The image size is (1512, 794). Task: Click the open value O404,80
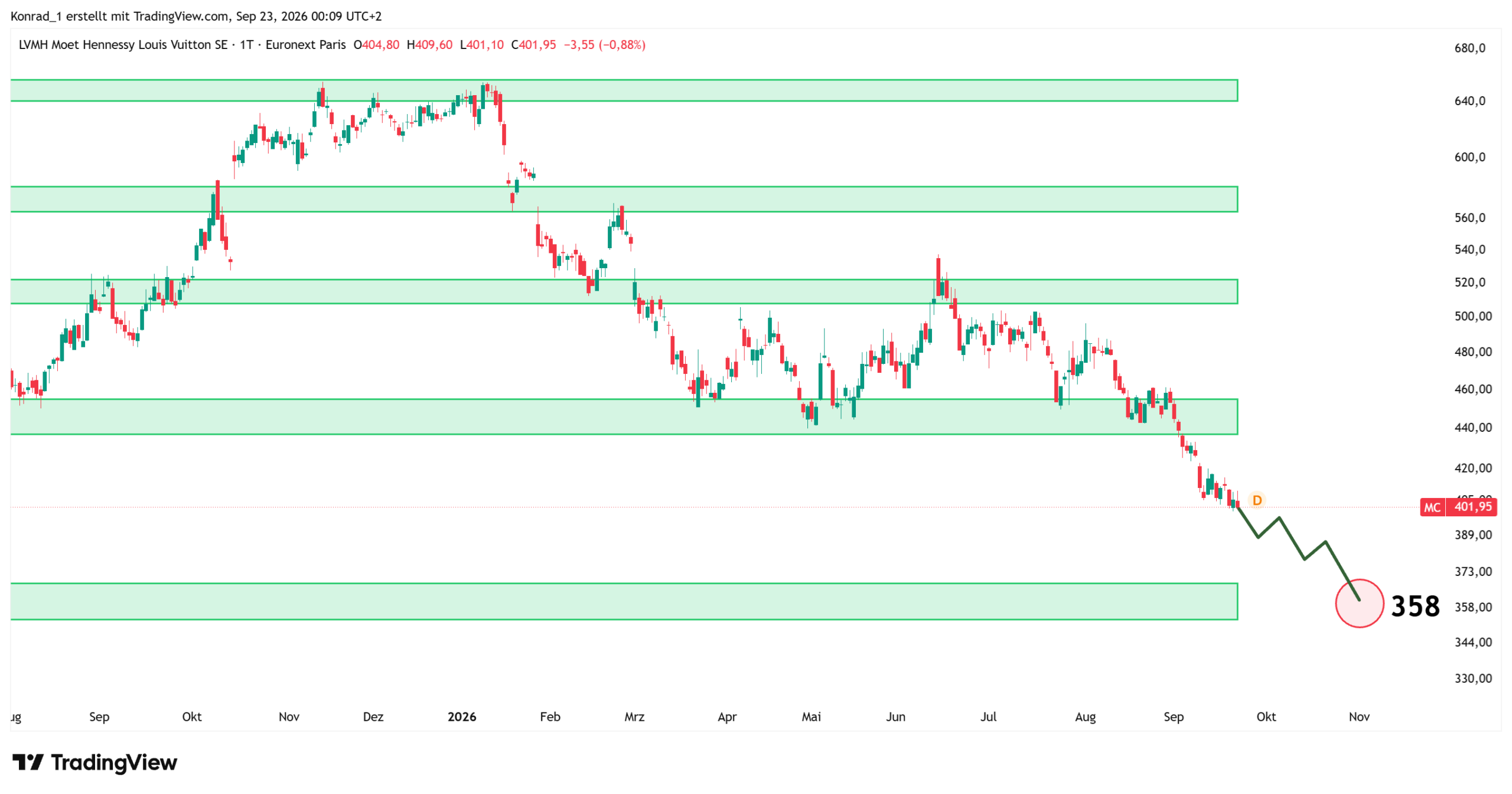tap(376, 45)
